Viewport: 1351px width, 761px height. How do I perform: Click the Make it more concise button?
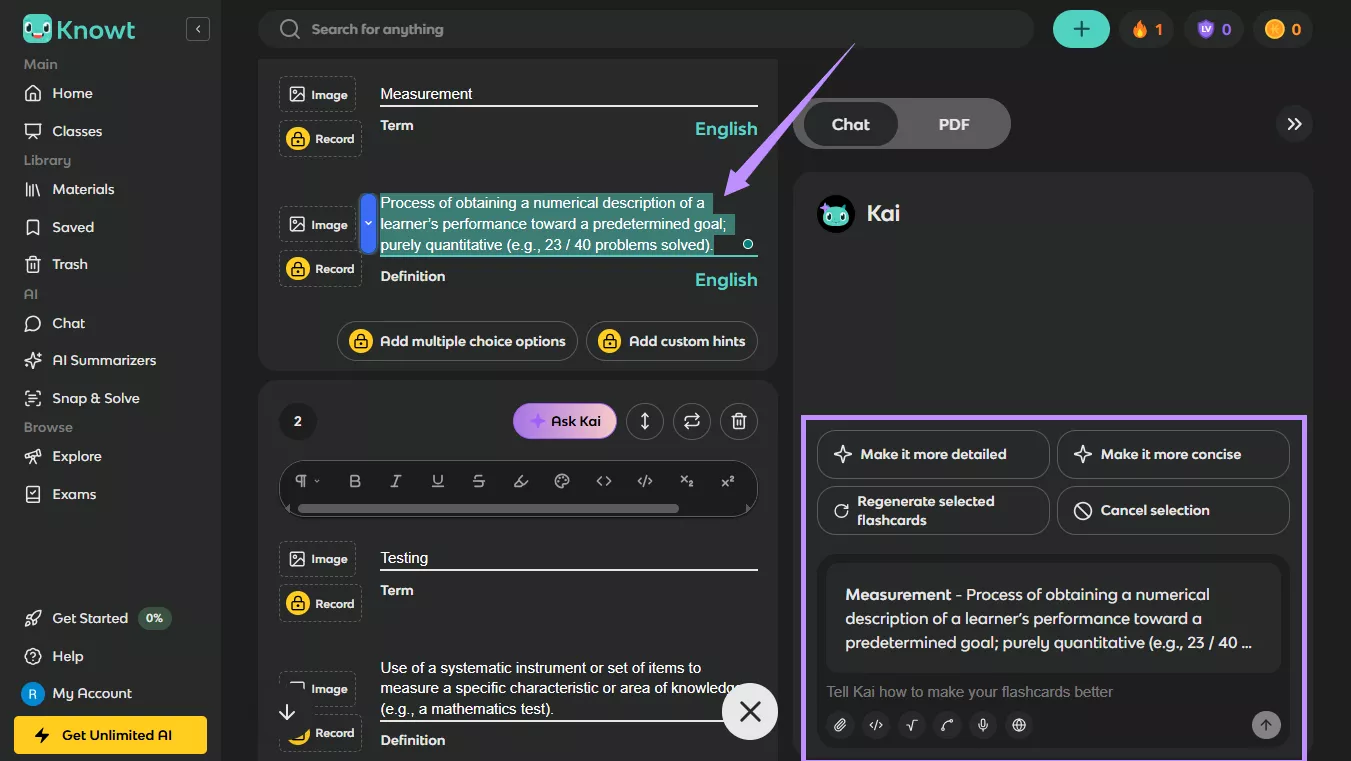coord(1172,454)
